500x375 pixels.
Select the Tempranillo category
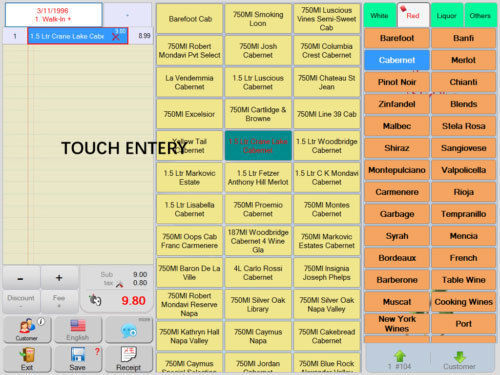click(x=463, y=214)
